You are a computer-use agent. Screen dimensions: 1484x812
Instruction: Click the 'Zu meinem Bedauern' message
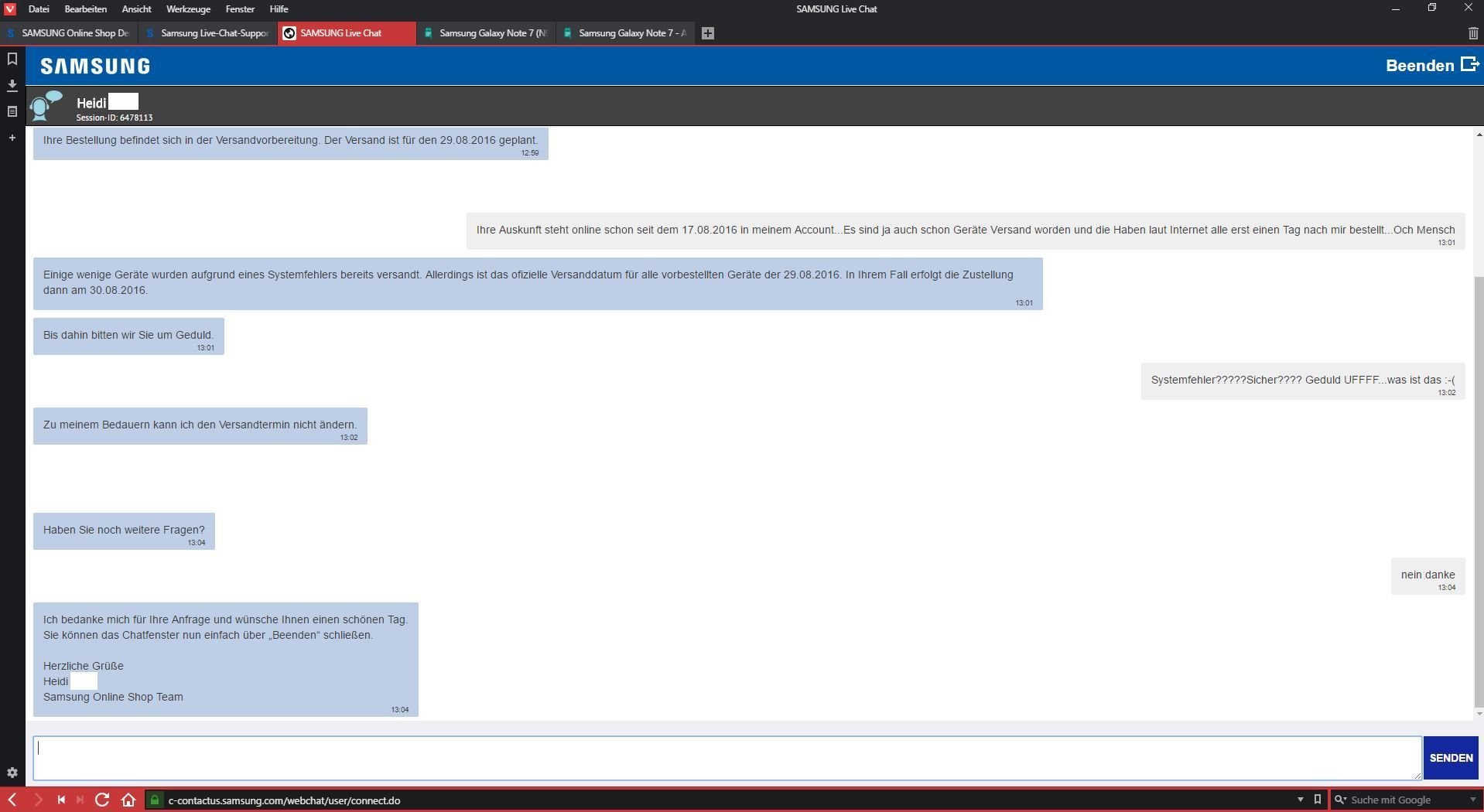pyautogui.click(x=200, y=425)
